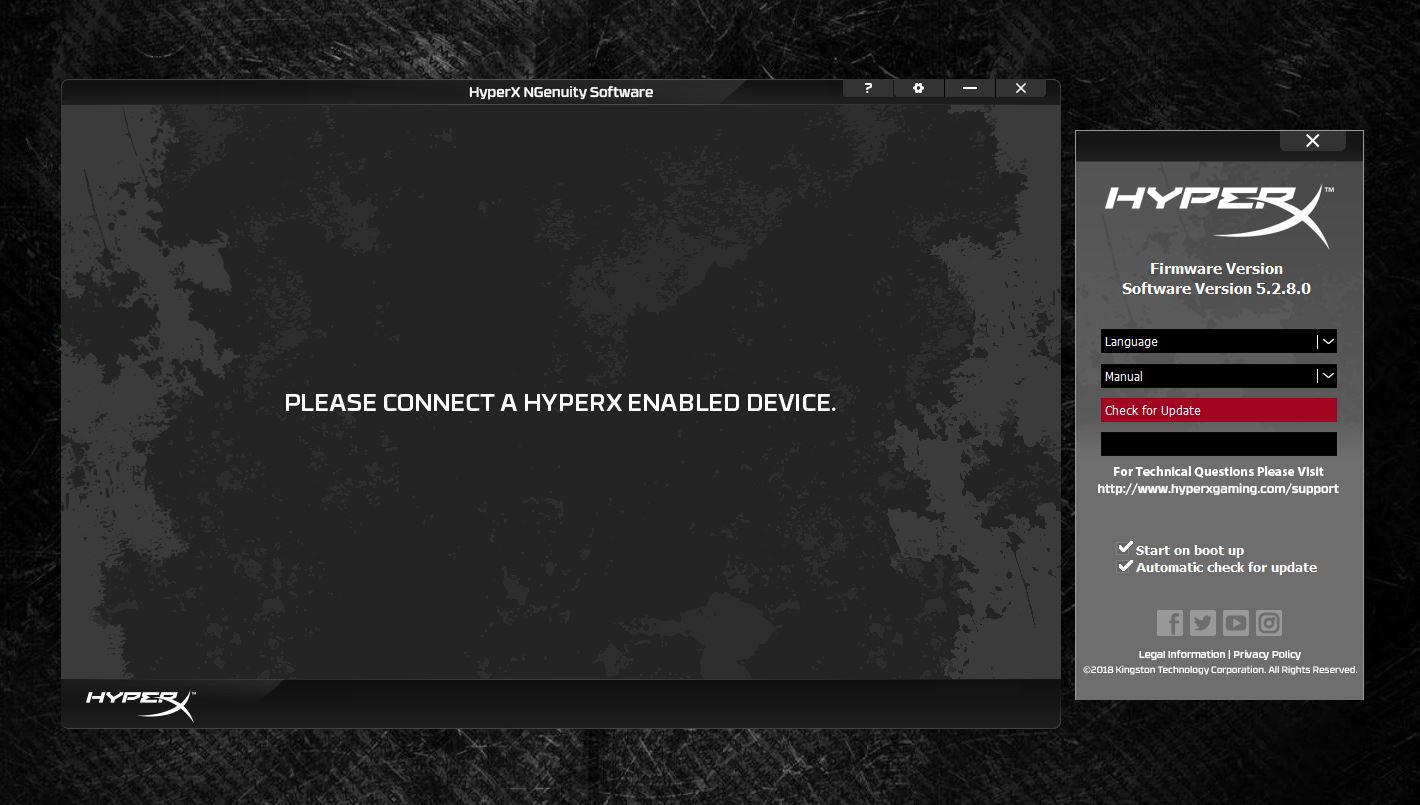The height and width of the screenshot is (805, 1420).
Task: Open the Privacy Policy link
Action: pyautogui.click(x=1267, y=654)
